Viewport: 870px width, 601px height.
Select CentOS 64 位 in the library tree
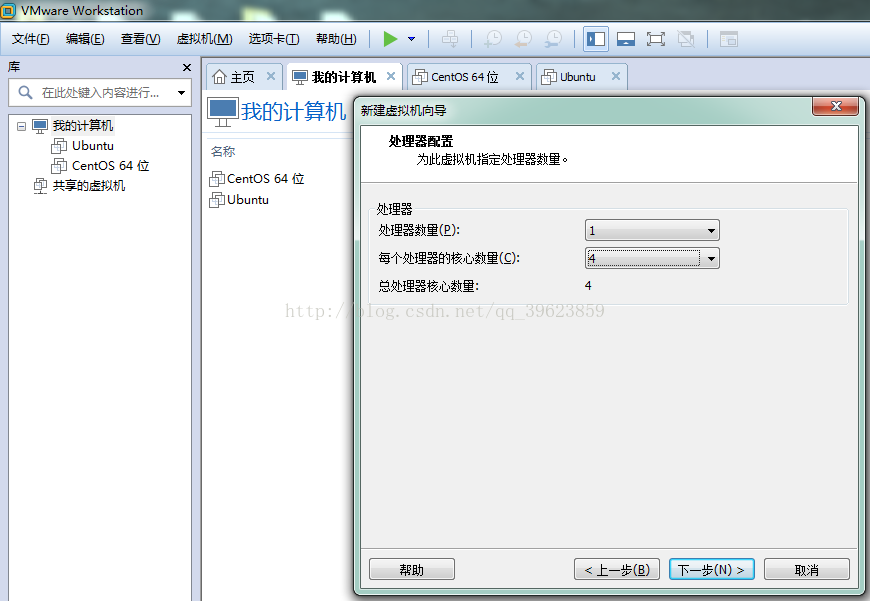pyautogui.click(x=110, y=166)
